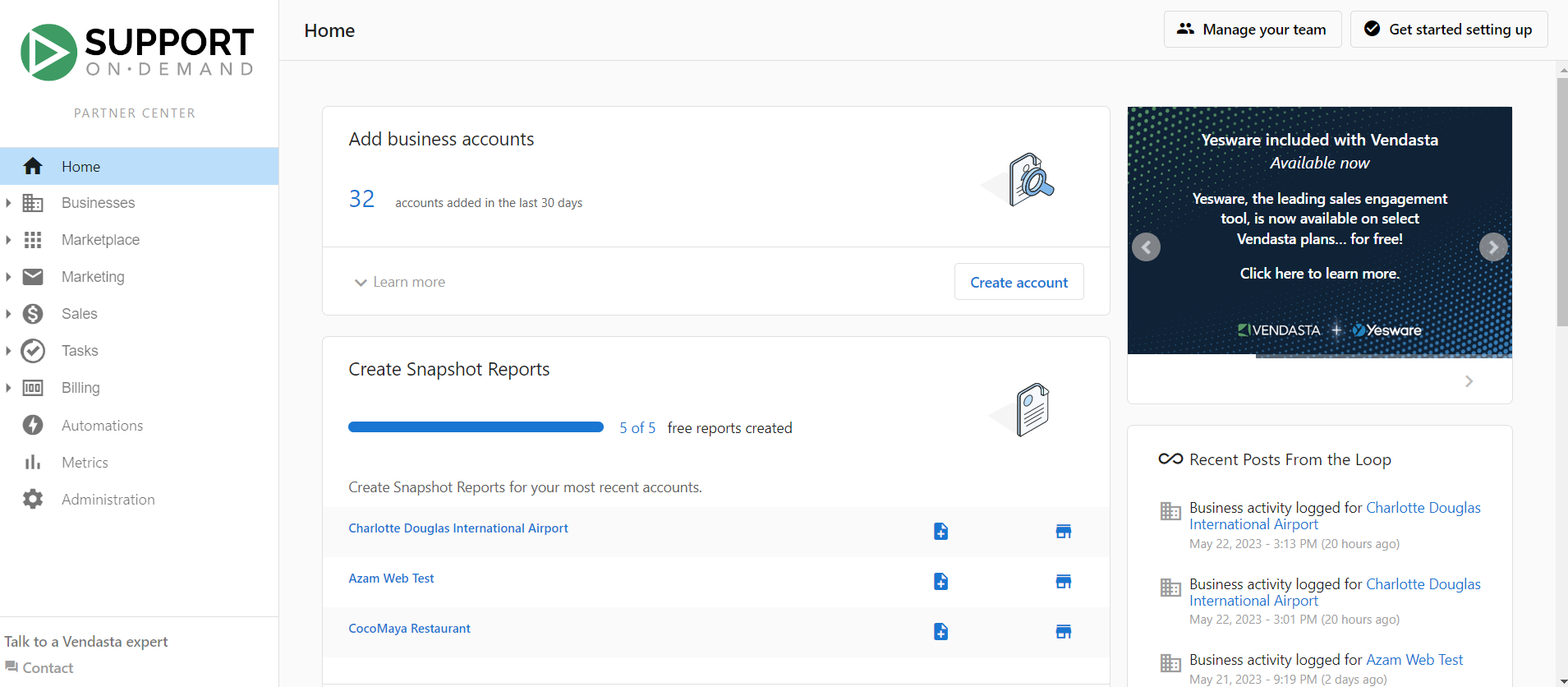
Task: Click Get started setting up button
Action: [1449, 30]
